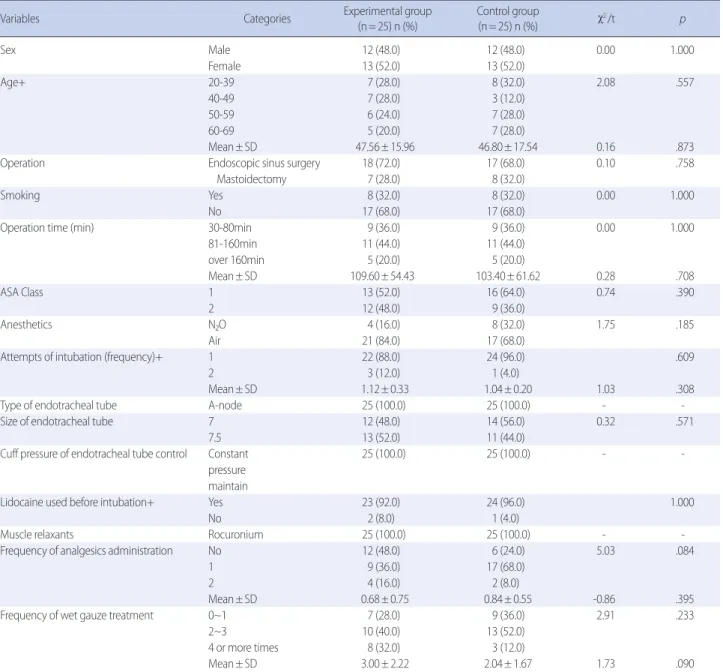Select the 'Operation' variable label
The height and width of the screenshot is (672, 723).
click(x=23, y=163)
